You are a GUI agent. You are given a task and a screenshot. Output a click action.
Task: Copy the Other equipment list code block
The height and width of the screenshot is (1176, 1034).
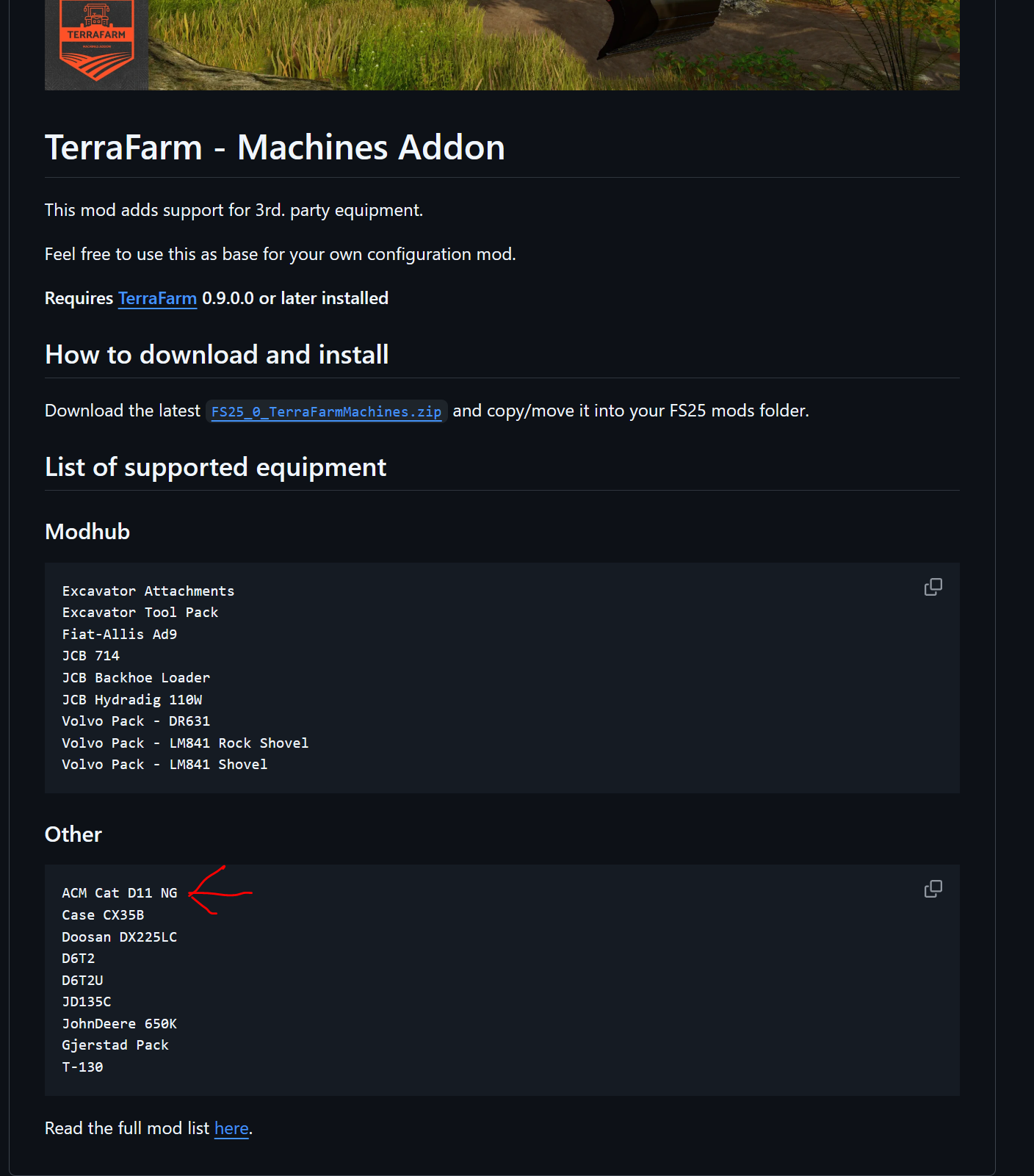[933, 889]
